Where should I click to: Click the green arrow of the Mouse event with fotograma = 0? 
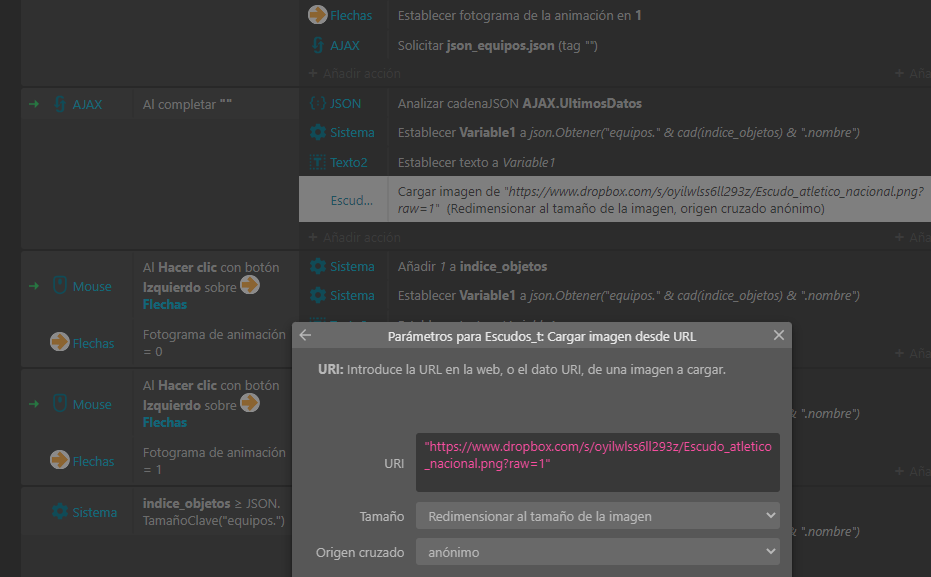34,286
